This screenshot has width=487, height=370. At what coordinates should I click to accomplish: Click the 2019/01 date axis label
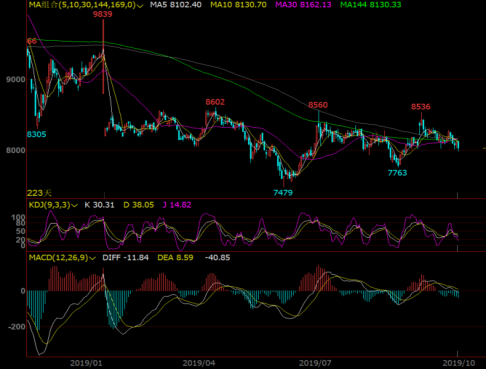(x=86, y=363)
